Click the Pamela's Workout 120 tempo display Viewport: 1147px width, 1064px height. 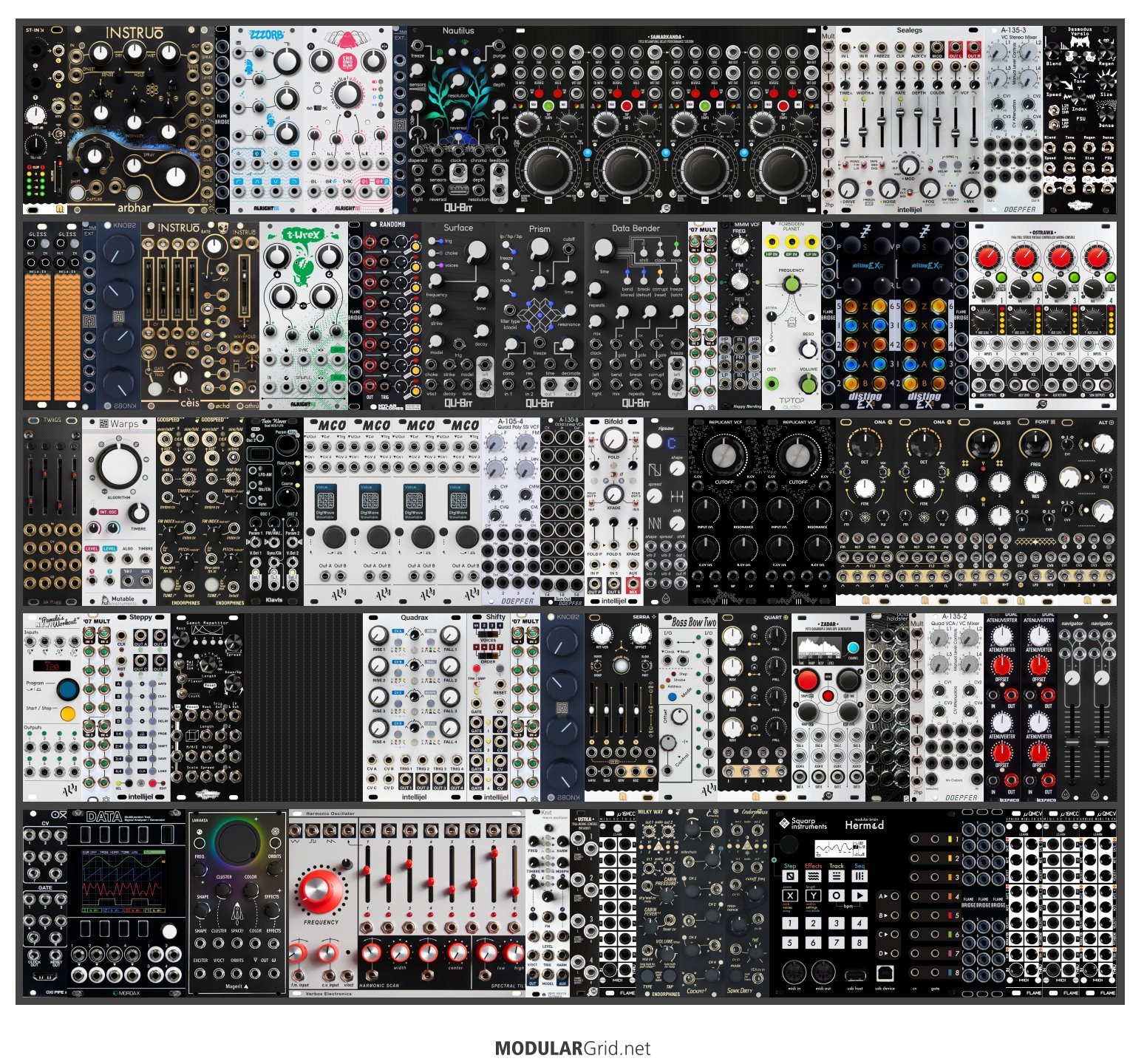(52, 666)
